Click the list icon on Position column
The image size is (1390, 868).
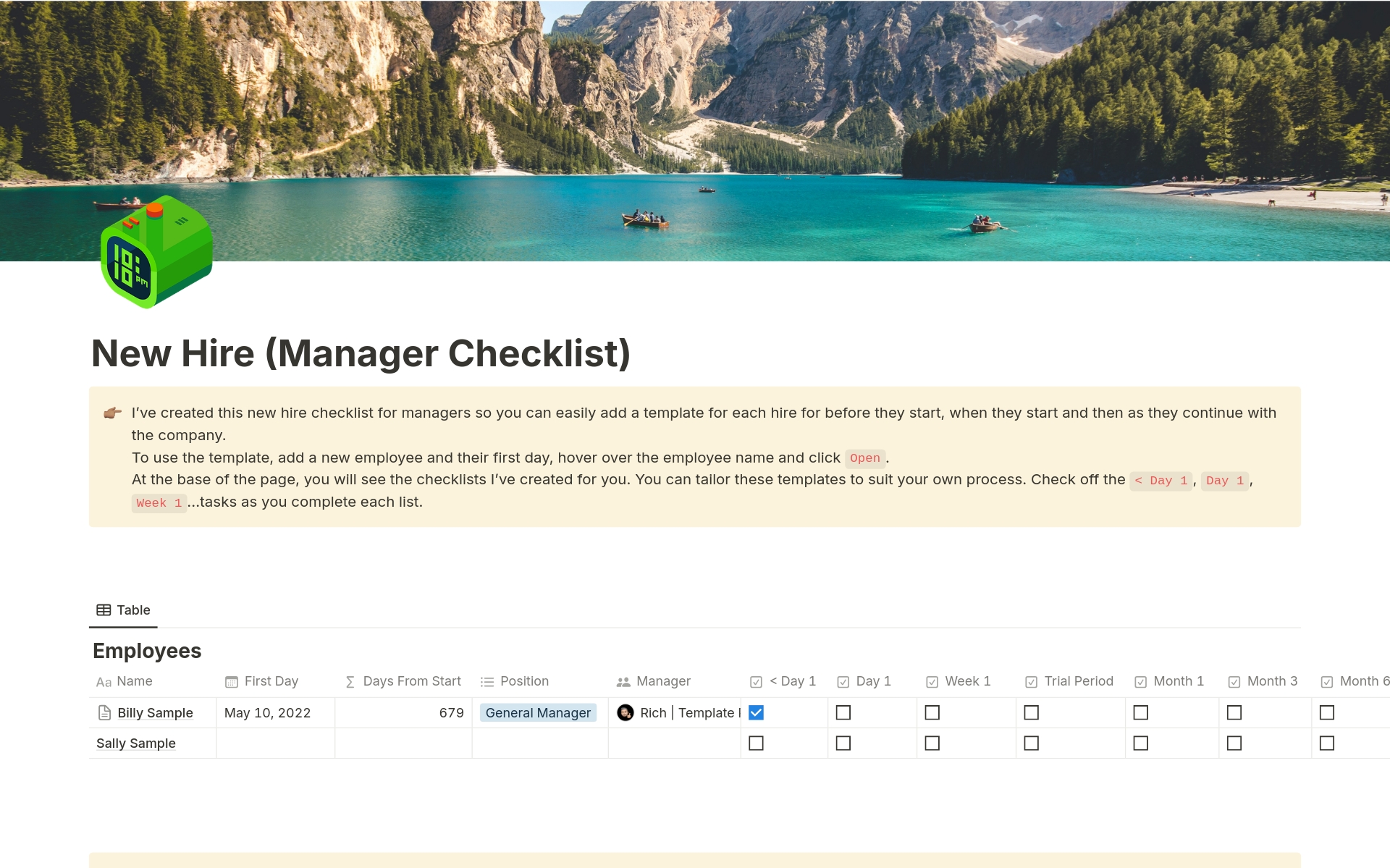(x=487, y=682)
